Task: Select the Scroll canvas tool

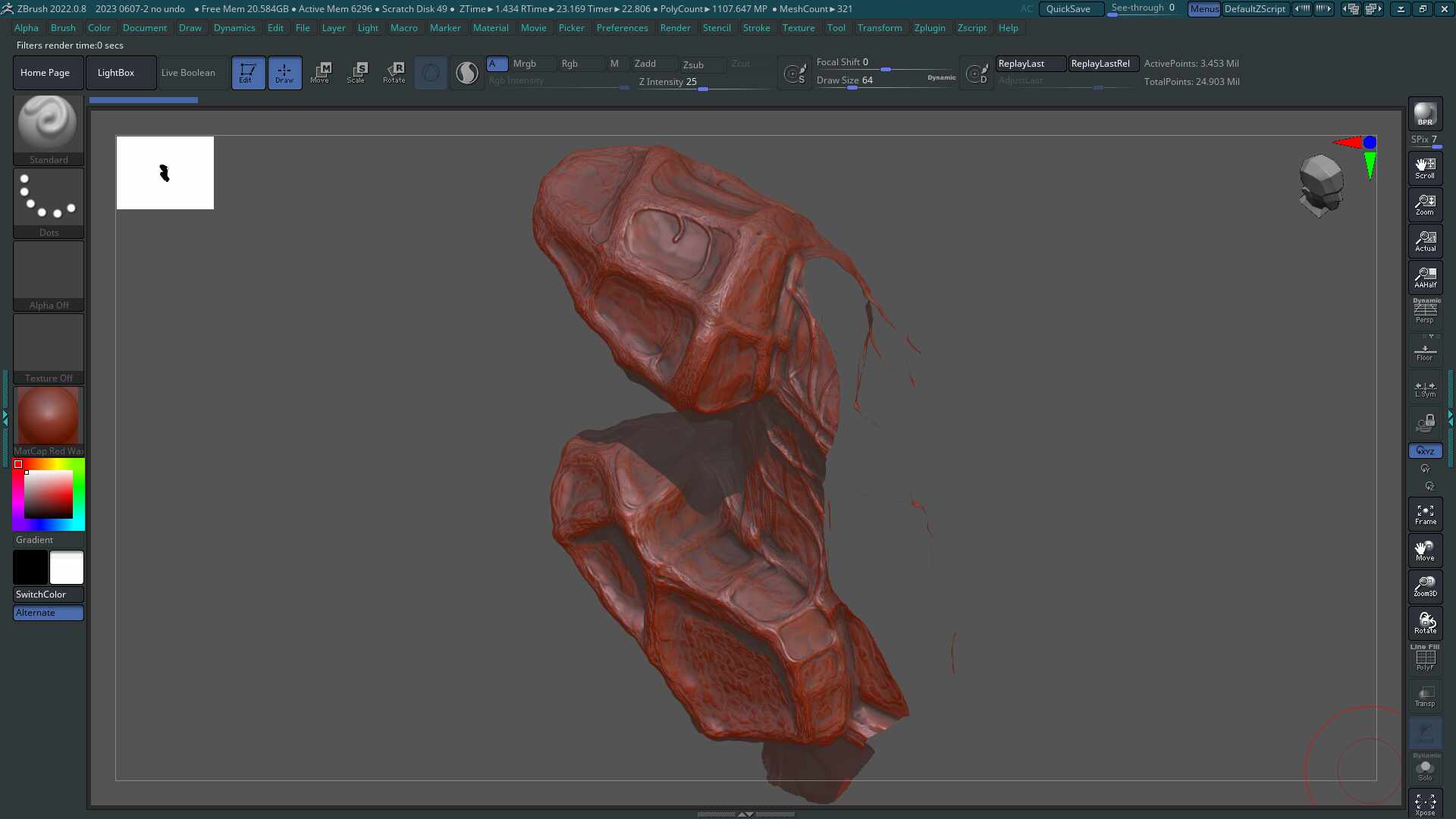Action: click(x=1425, y=168)
